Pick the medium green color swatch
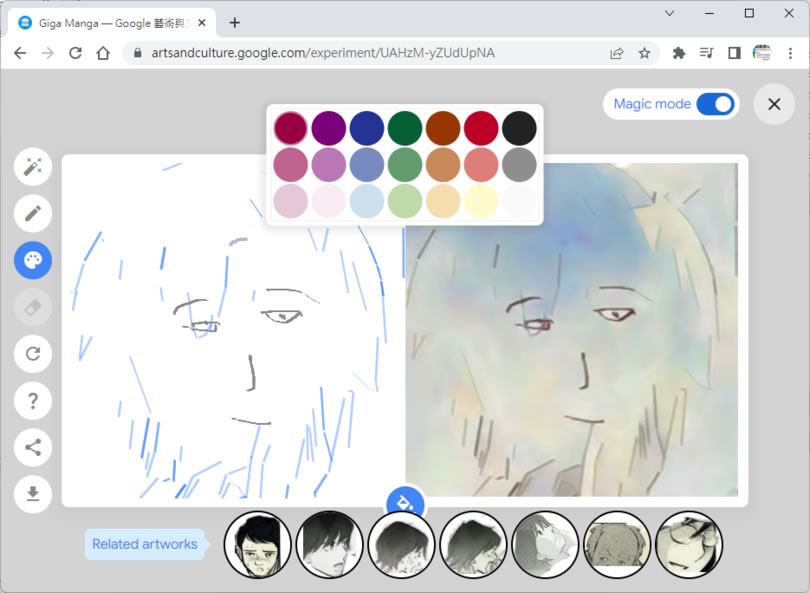Image resolution: width=810 pixels, height=593 pixels. tap(405, 164)
